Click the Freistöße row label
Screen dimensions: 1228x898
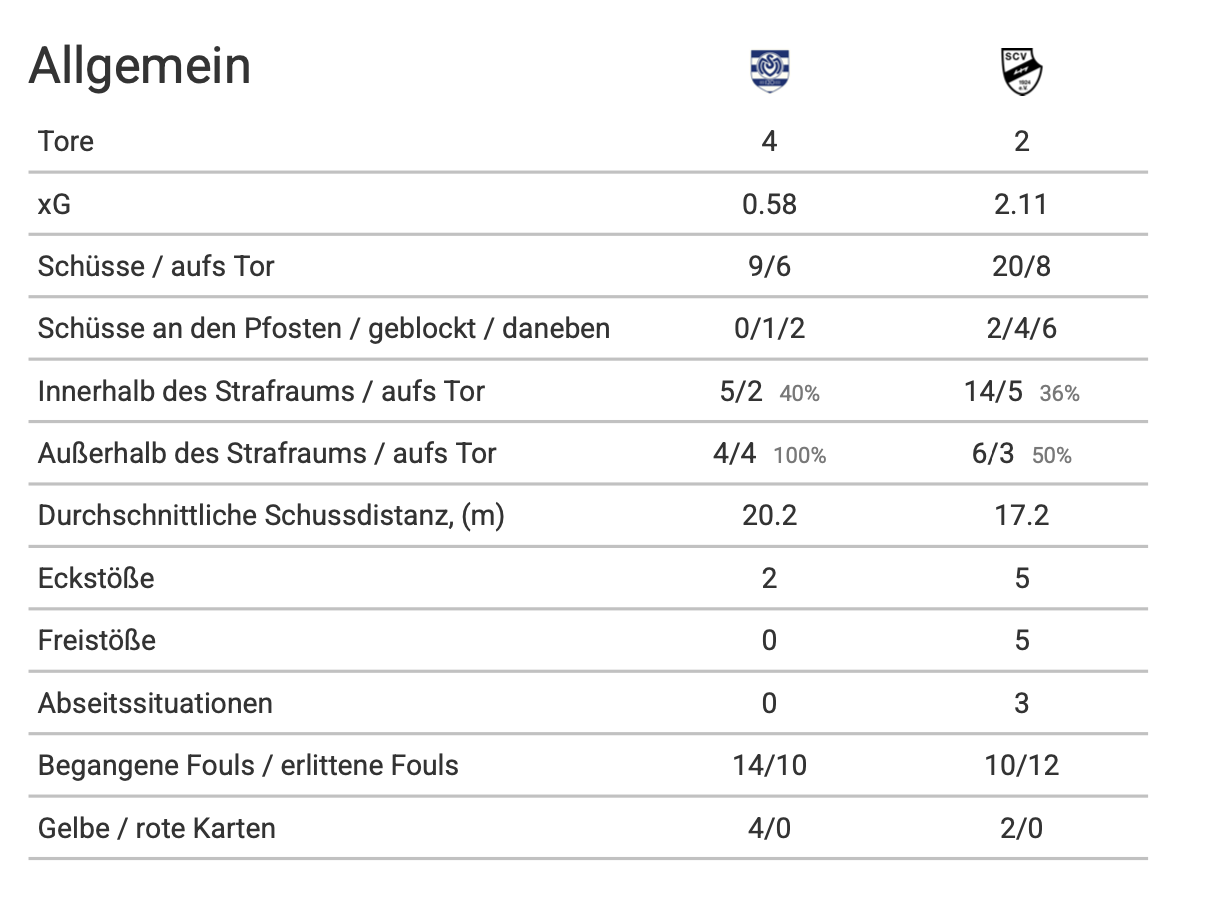coord(97,640)
